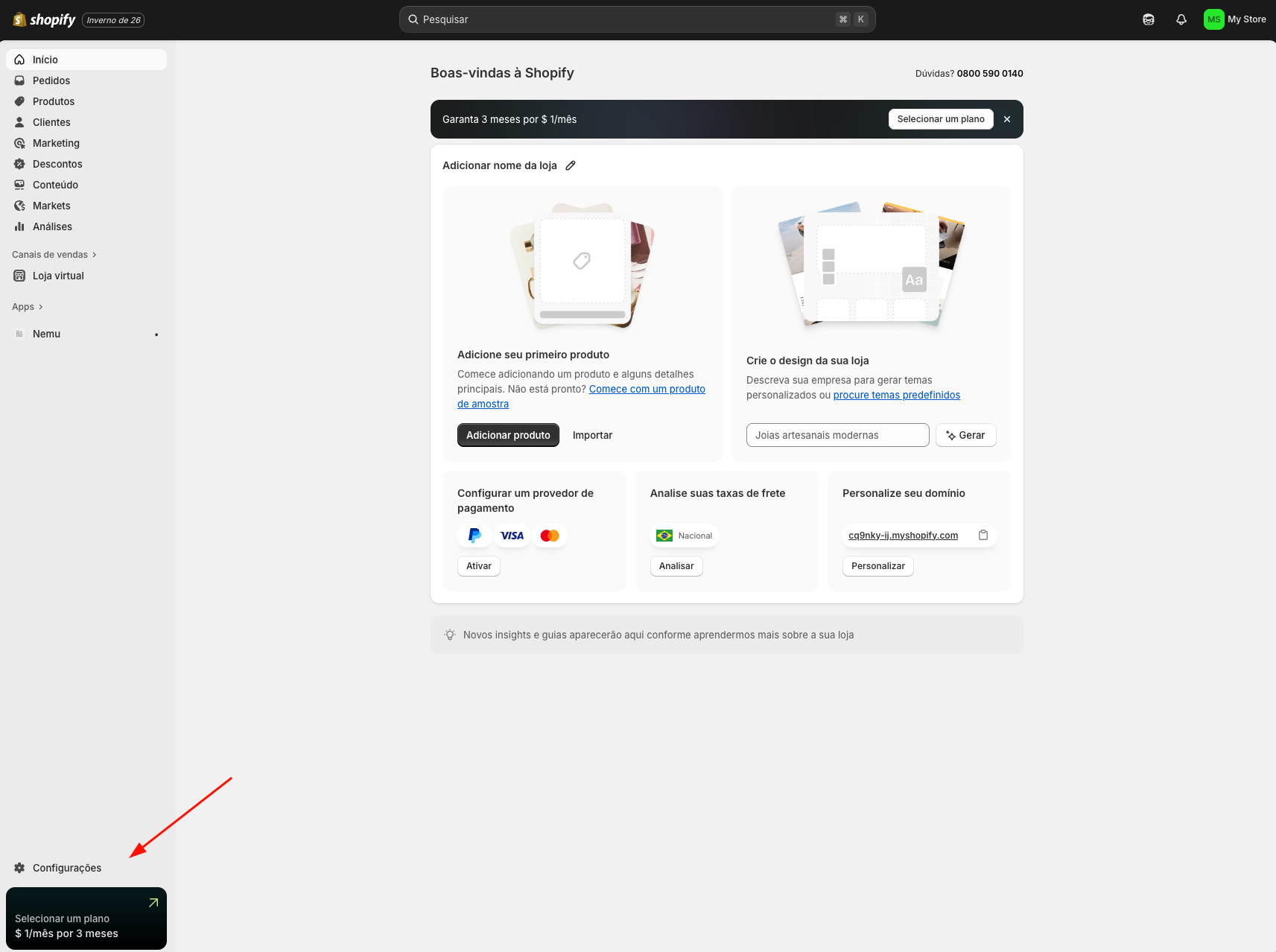Click Ativar payment provider button
The image size is (1276, 952).
tap(479, 566)
